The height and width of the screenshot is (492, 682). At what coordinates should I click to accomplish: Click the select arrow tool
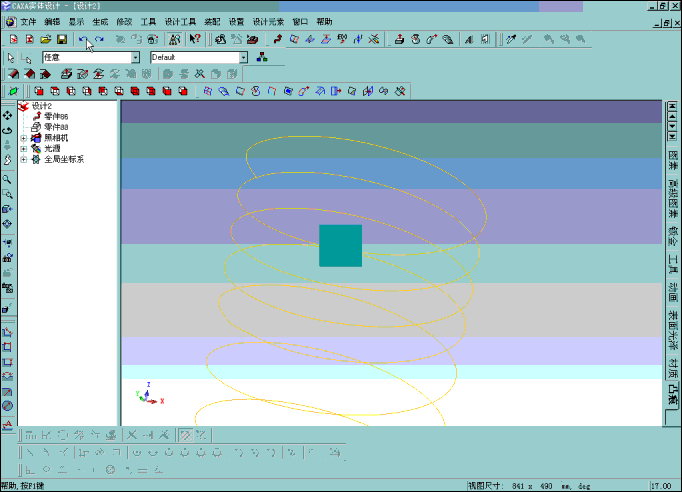coord(11,57)
